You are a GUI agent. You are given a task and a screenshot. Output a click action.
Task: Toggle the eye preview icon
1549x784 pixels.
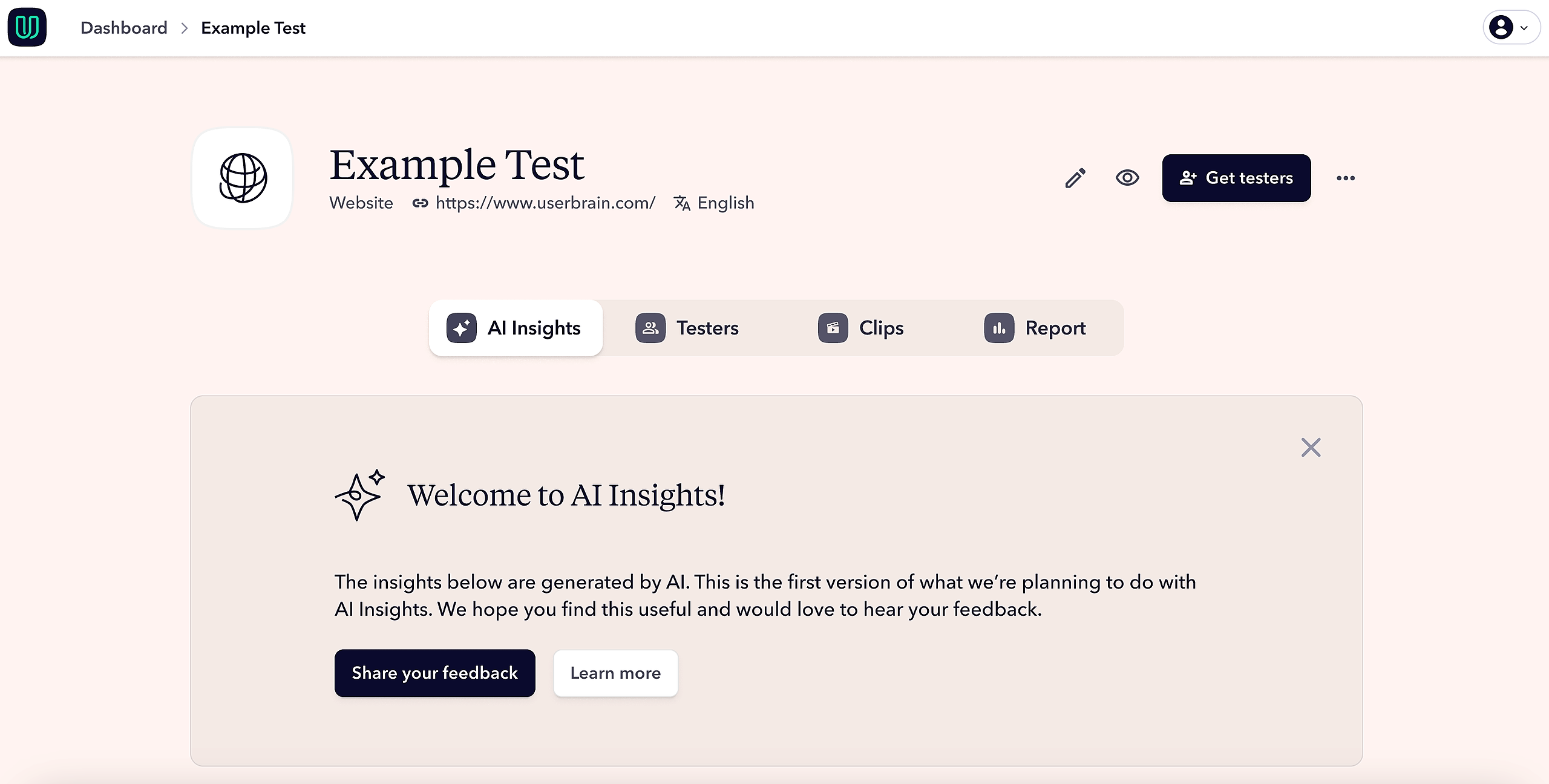click(1127, 178)
